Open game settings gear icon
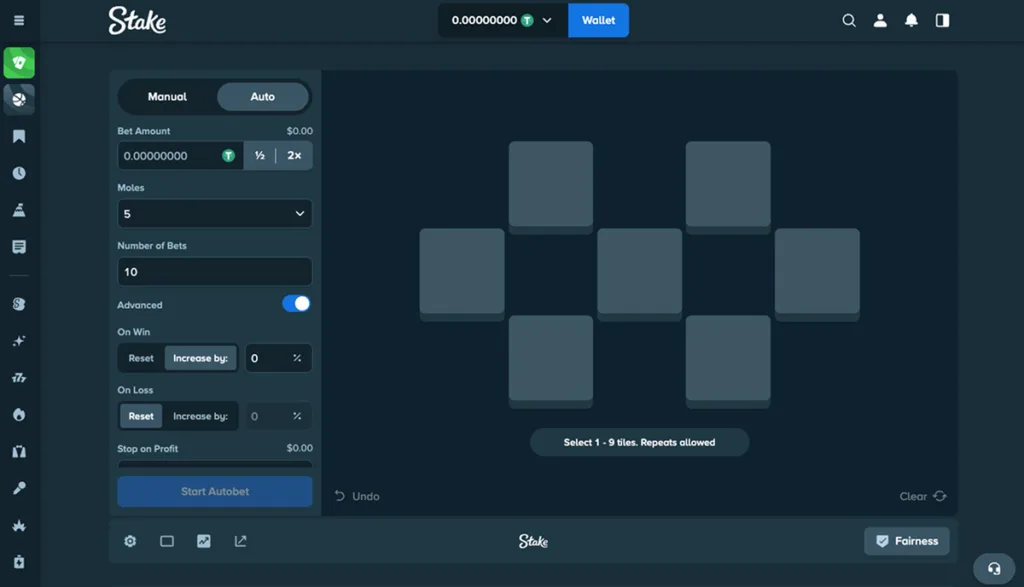This screenshot has height=587, width=1024. click(130, 541)
